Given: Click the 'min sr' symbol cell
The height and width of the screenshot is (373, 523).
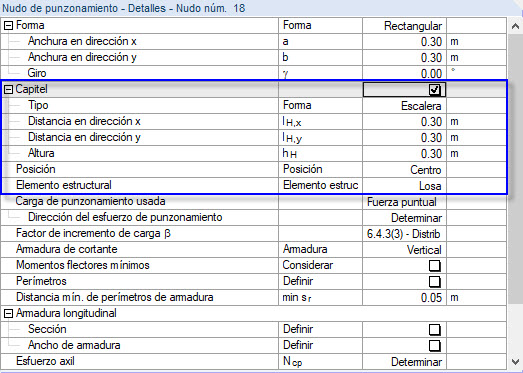Looking at the screenshot, I should [x=321, y=298].
